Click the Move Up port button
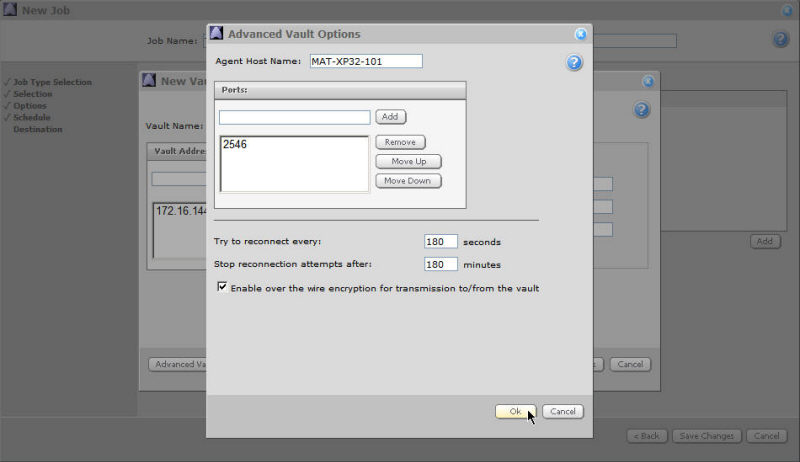This screenshot has width=800, height=462. (x=408, y=161)
